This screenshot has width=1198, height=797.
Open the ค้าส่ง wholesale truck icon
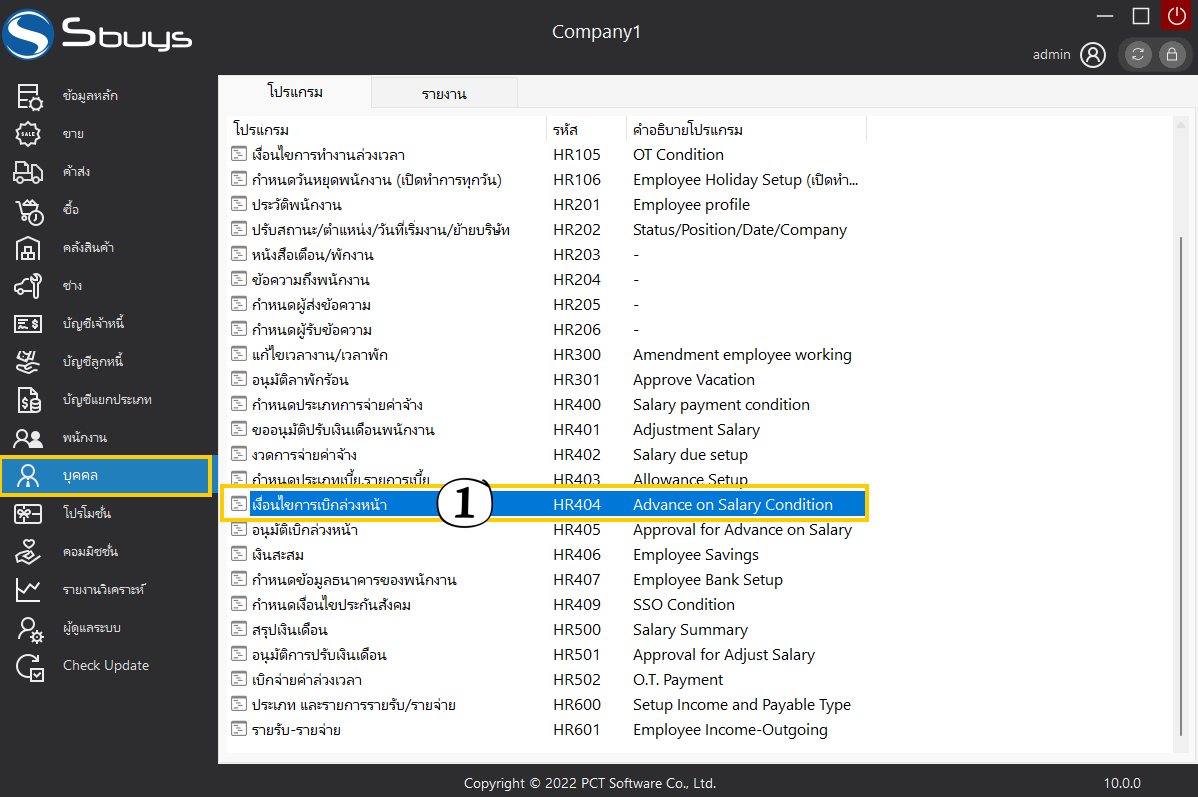[x=28, y=172]
